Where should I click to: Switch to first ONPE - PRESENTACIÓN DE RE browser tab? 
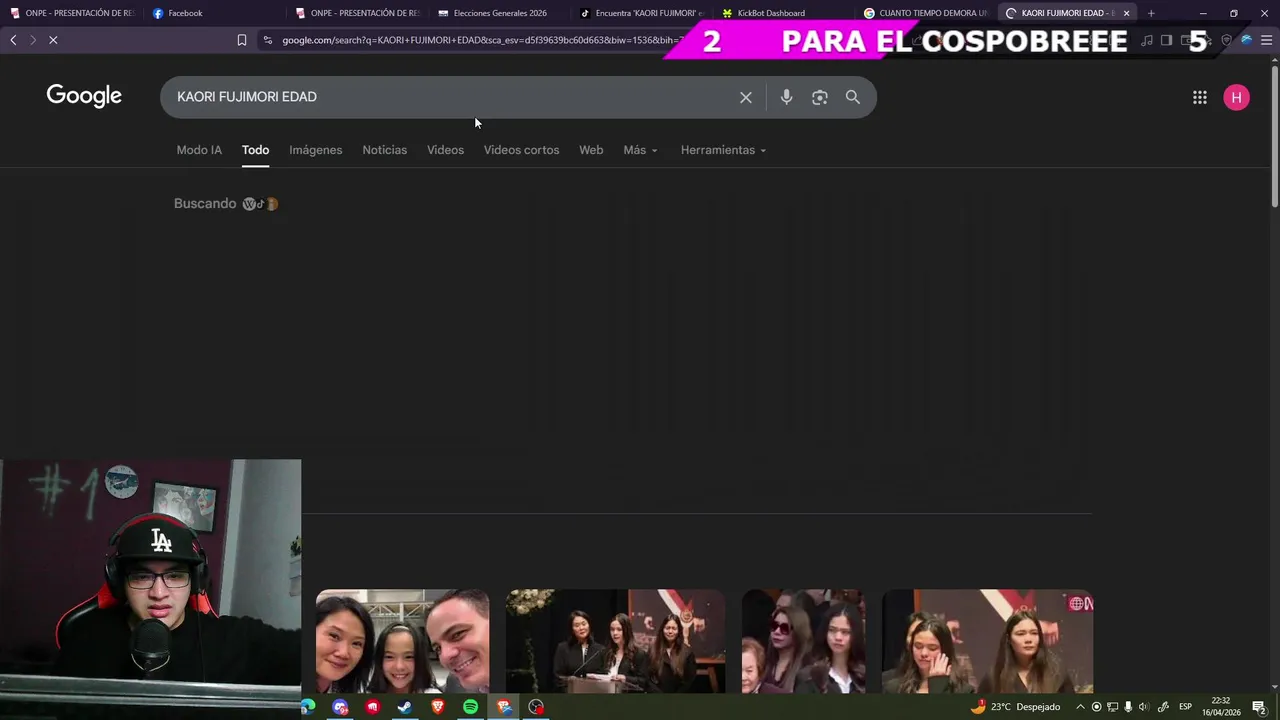click(x=72, y=13)
